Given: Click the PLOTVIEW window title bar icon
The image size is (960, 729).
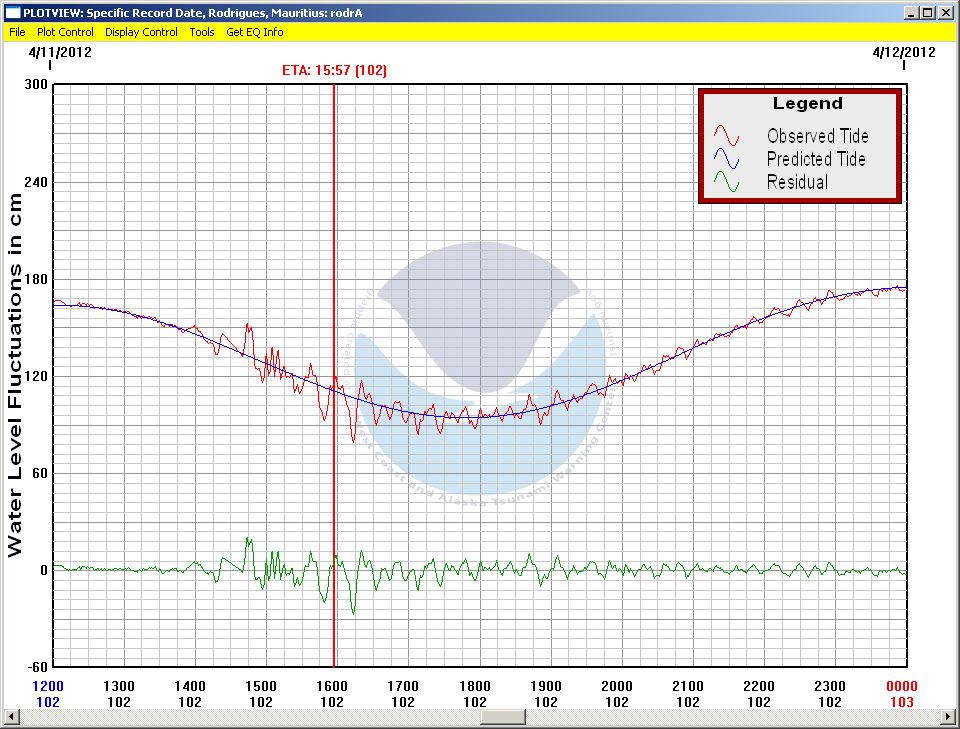Looking at the screenshot, I should (x=12, y=13).
